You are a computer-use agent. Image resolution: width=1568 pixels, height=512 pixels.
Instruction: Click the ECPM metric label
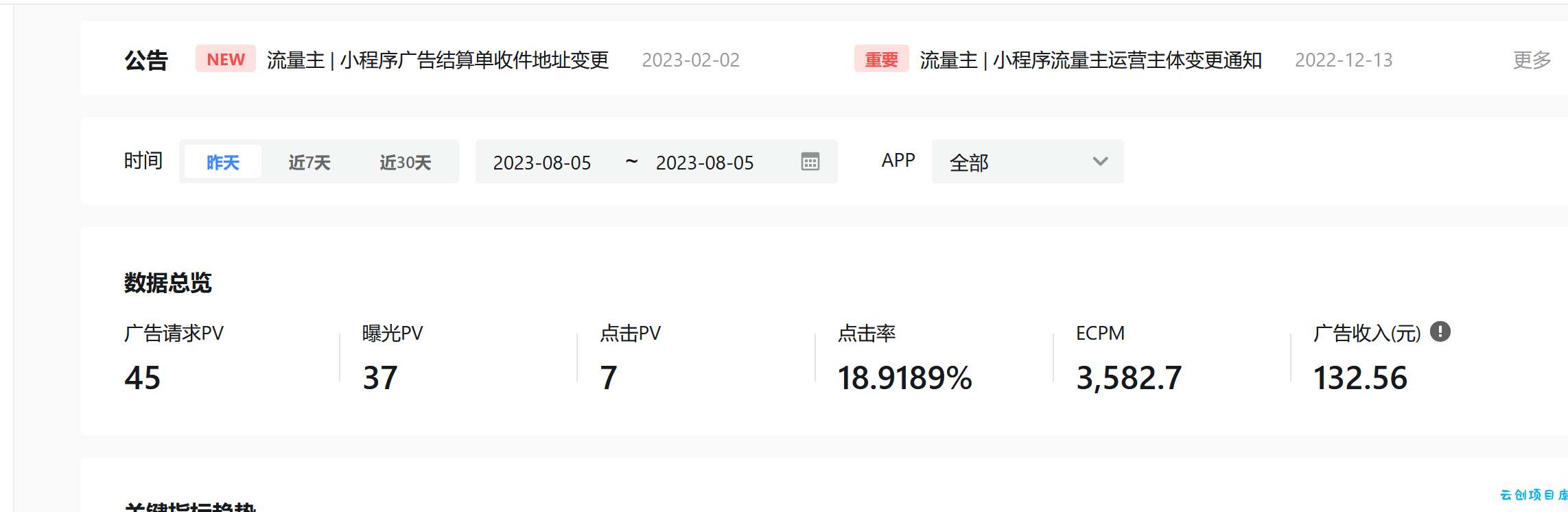click(x=1100, y=334)
